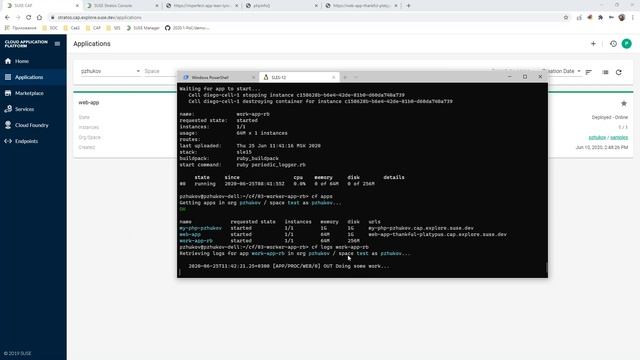Follow the pzhukov org link in card
This screenshot has width=640, height=360.
pyautogui.click(x=597, y=138)
